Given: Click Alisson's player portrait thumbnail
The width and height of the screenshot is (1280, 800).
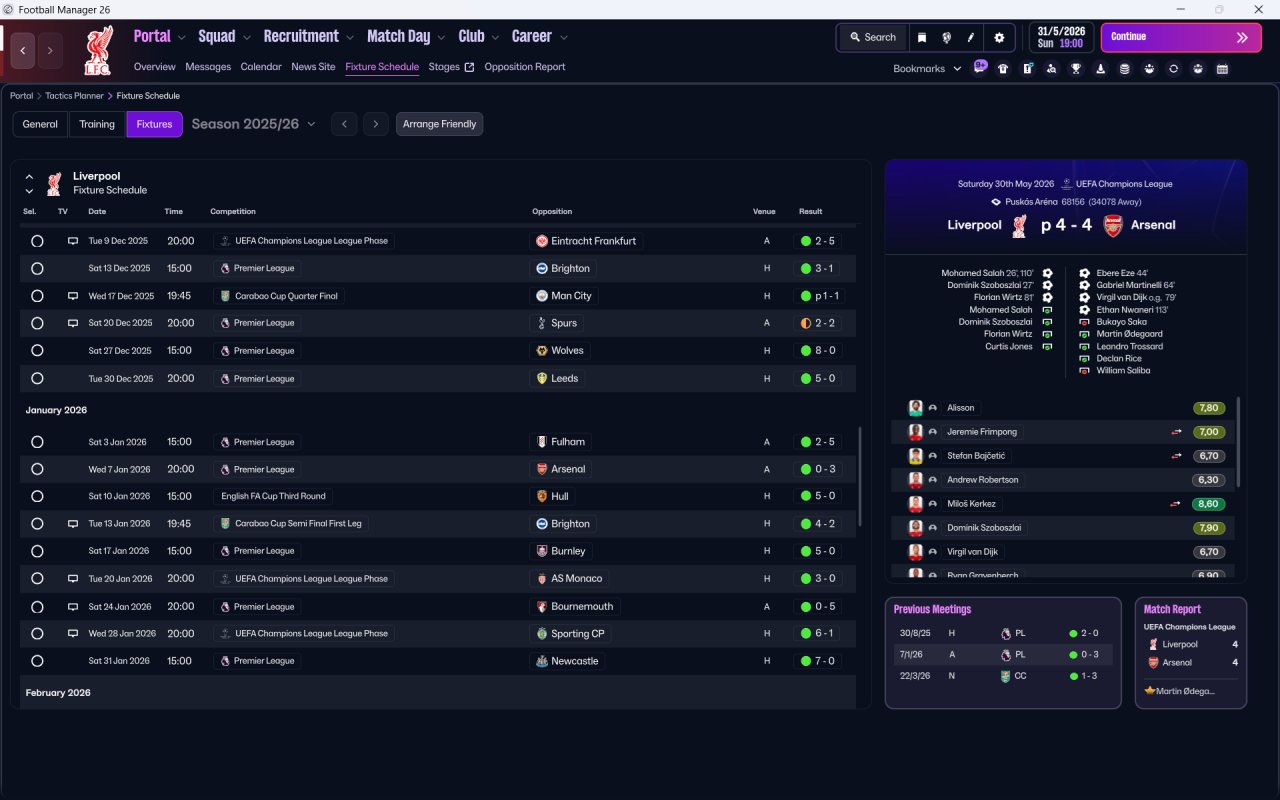Looking at the screenshot, I should [x=915, y=408].
